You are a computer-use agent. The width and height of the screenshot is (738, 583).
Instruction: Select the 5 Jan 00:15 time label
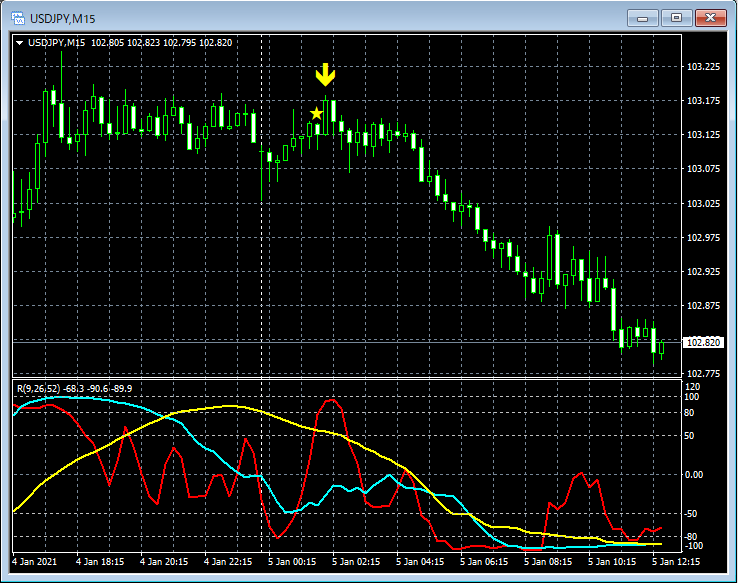pyautogui.click(x=294, y=562)
